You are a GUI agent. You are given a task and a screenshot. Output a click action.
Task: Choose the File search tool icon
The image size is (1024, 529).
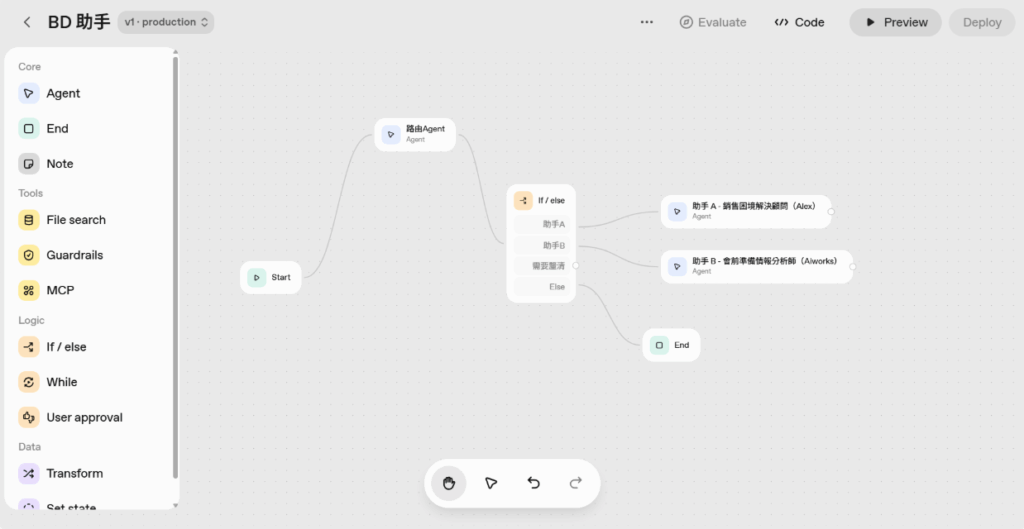(x=29, y=220)
